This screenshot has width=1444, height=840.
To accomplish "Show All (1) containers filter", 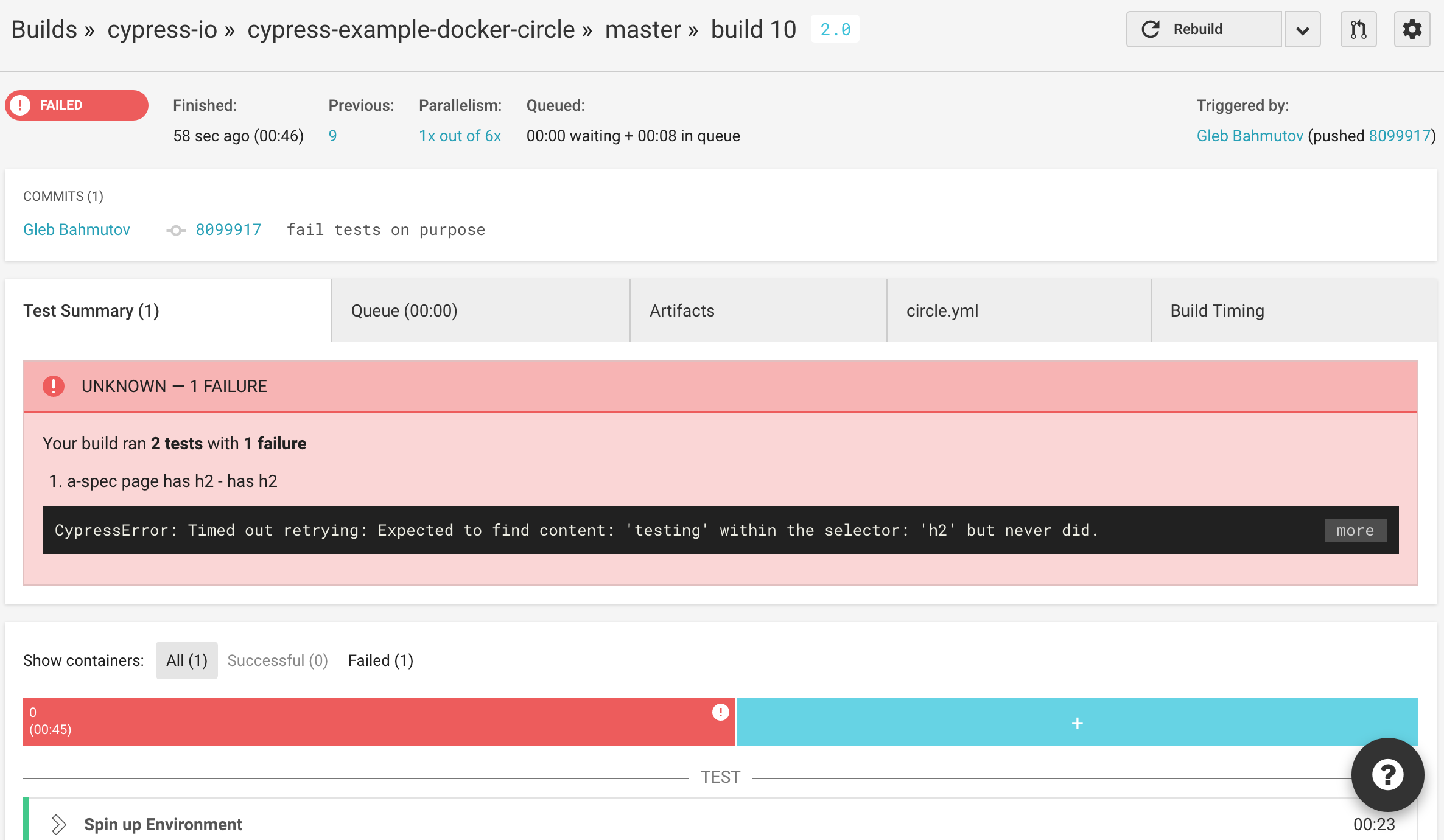I will click(186, 660).
